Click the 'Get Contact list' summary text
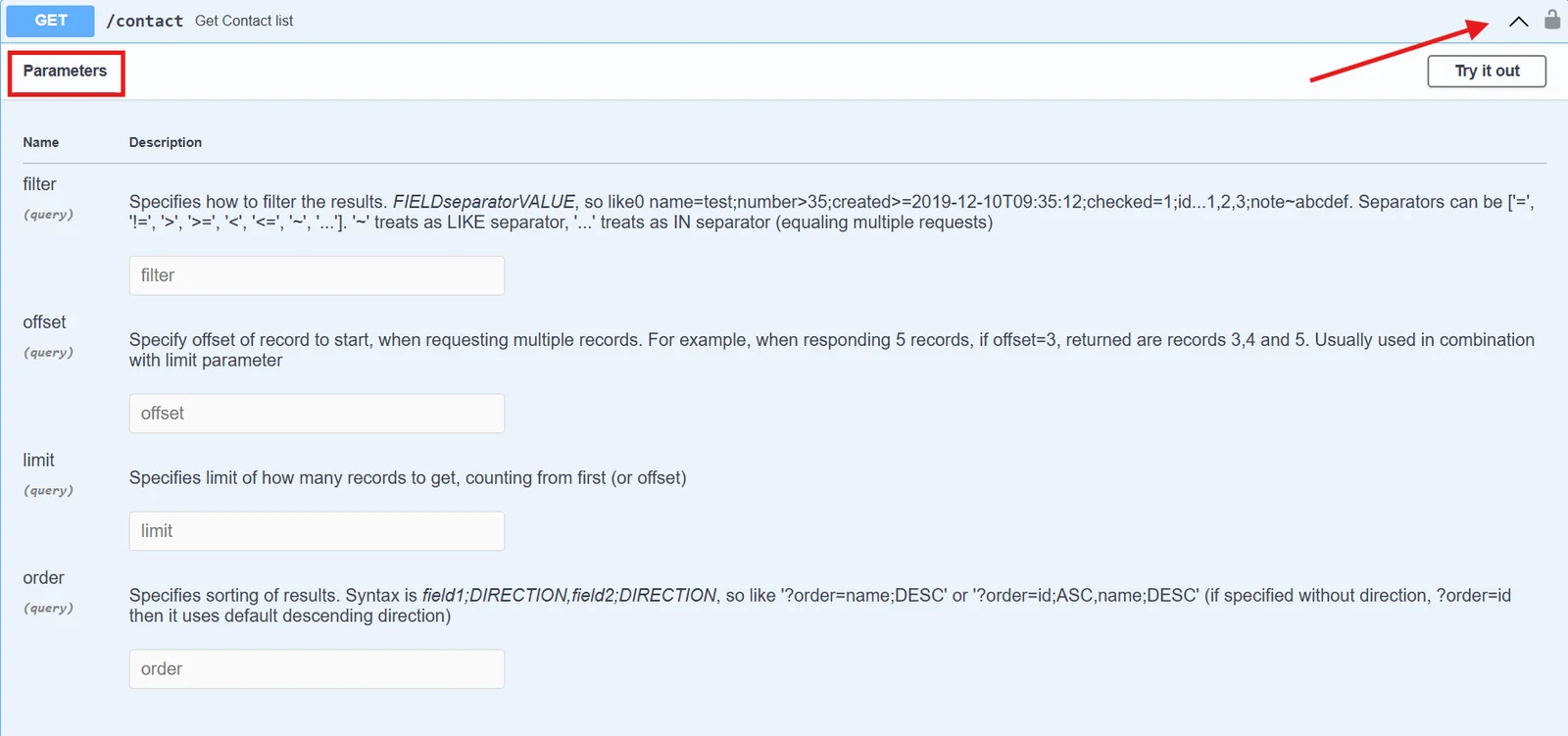 point(244,21)
